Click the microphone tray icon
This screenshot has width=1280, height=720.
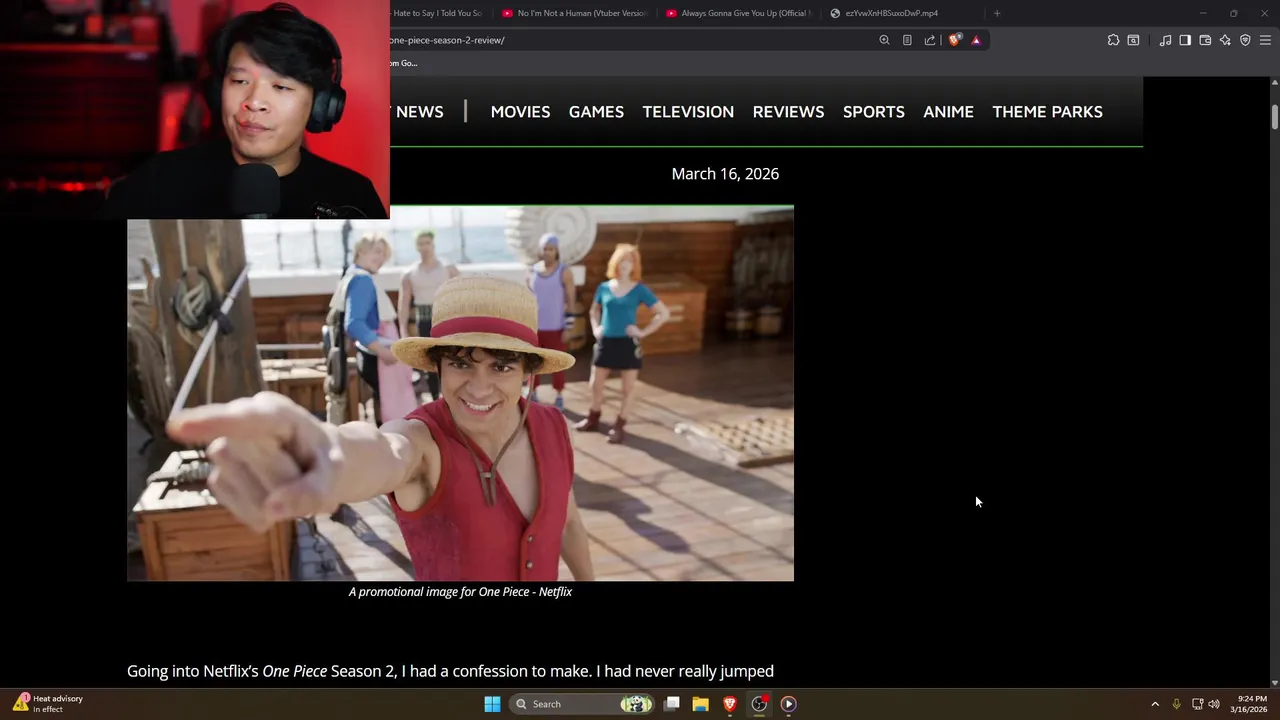1176,704
